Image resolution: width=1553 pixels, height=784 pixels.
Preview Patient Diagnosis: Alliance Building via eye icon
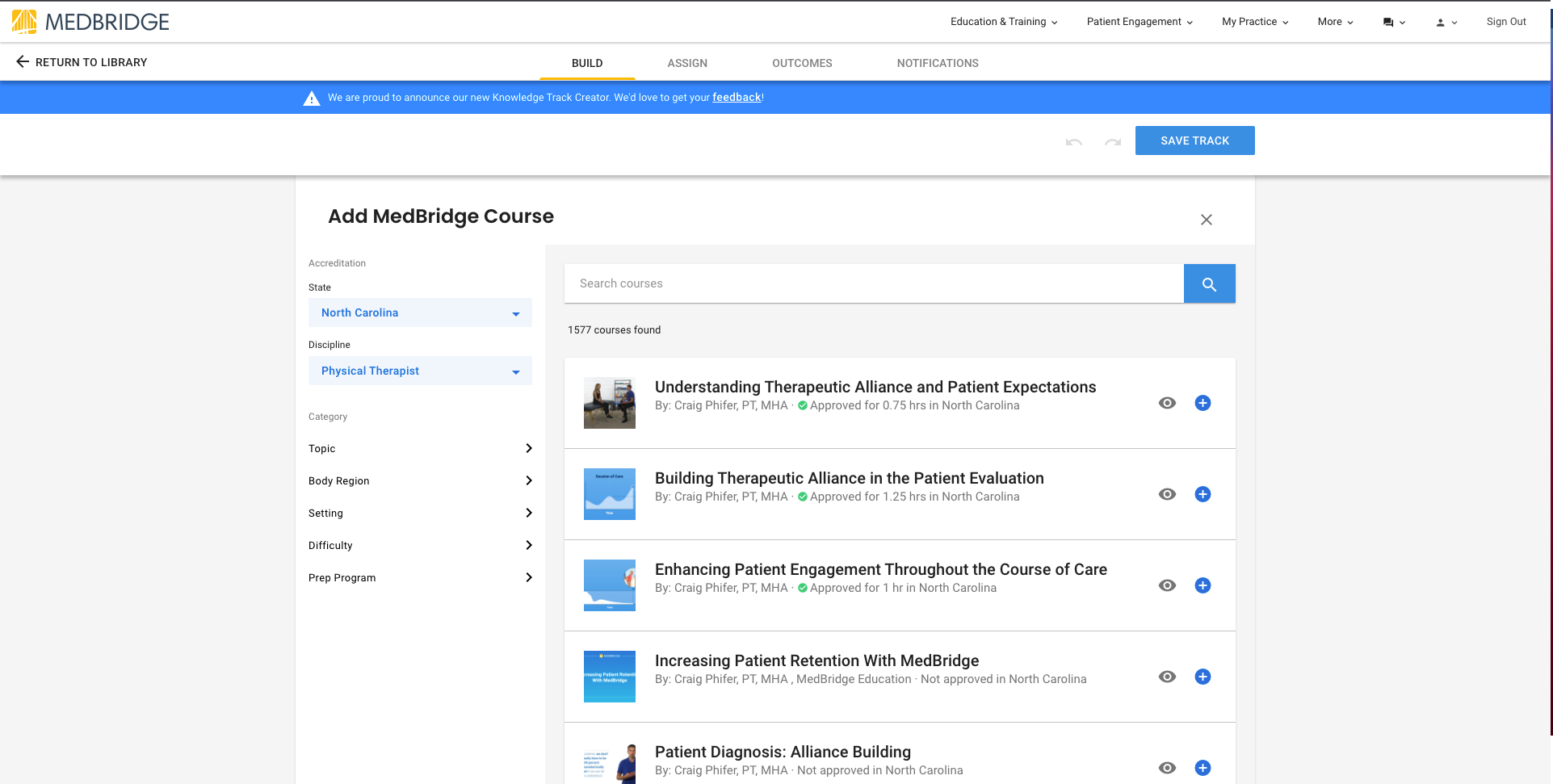[x=1167, y=768]
